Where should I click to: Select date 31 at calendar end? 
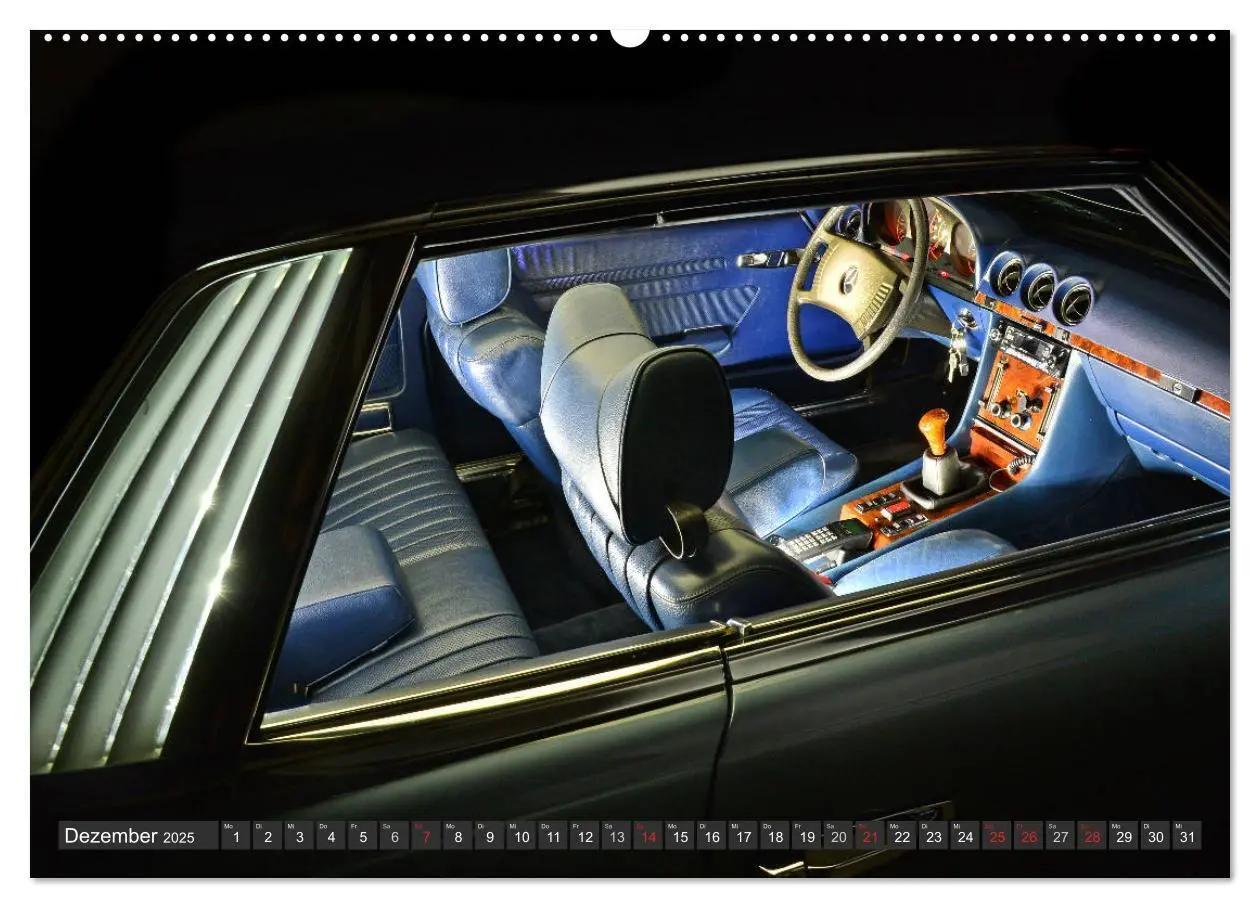click(x=1187, y=836)
